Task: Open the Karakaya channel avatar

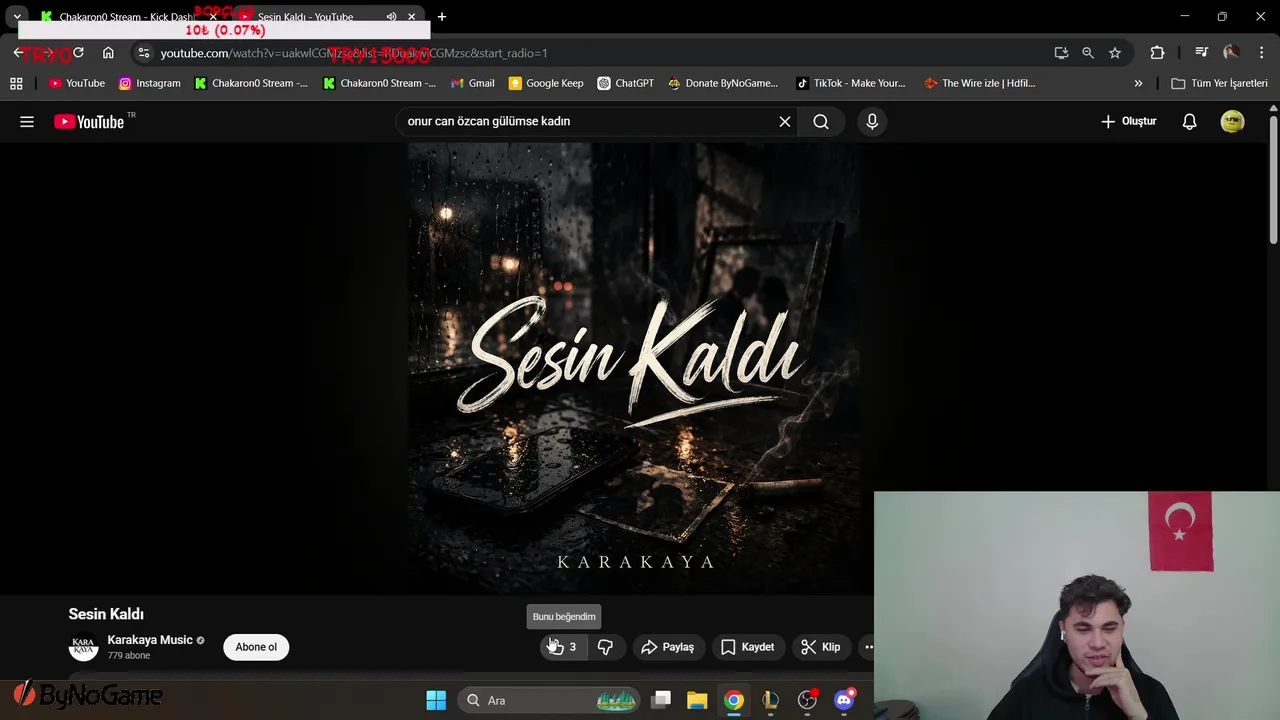Action: (x=84, y=647)
